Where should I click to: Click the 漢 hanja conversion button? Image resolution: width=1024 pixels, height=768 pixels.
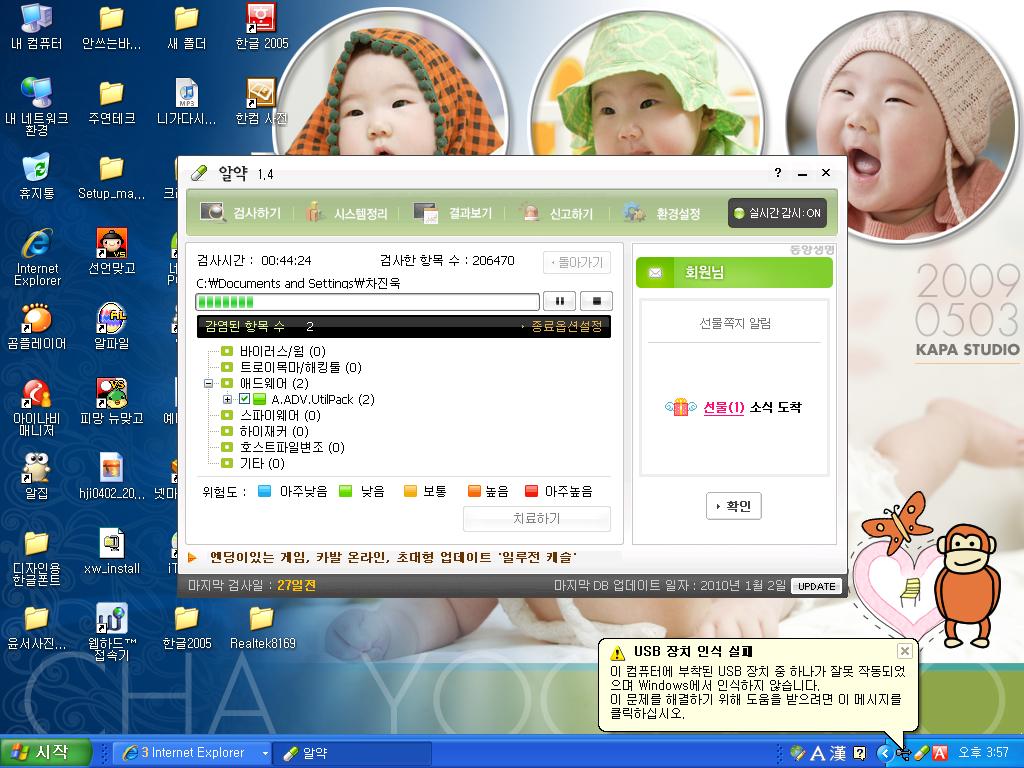838,753
